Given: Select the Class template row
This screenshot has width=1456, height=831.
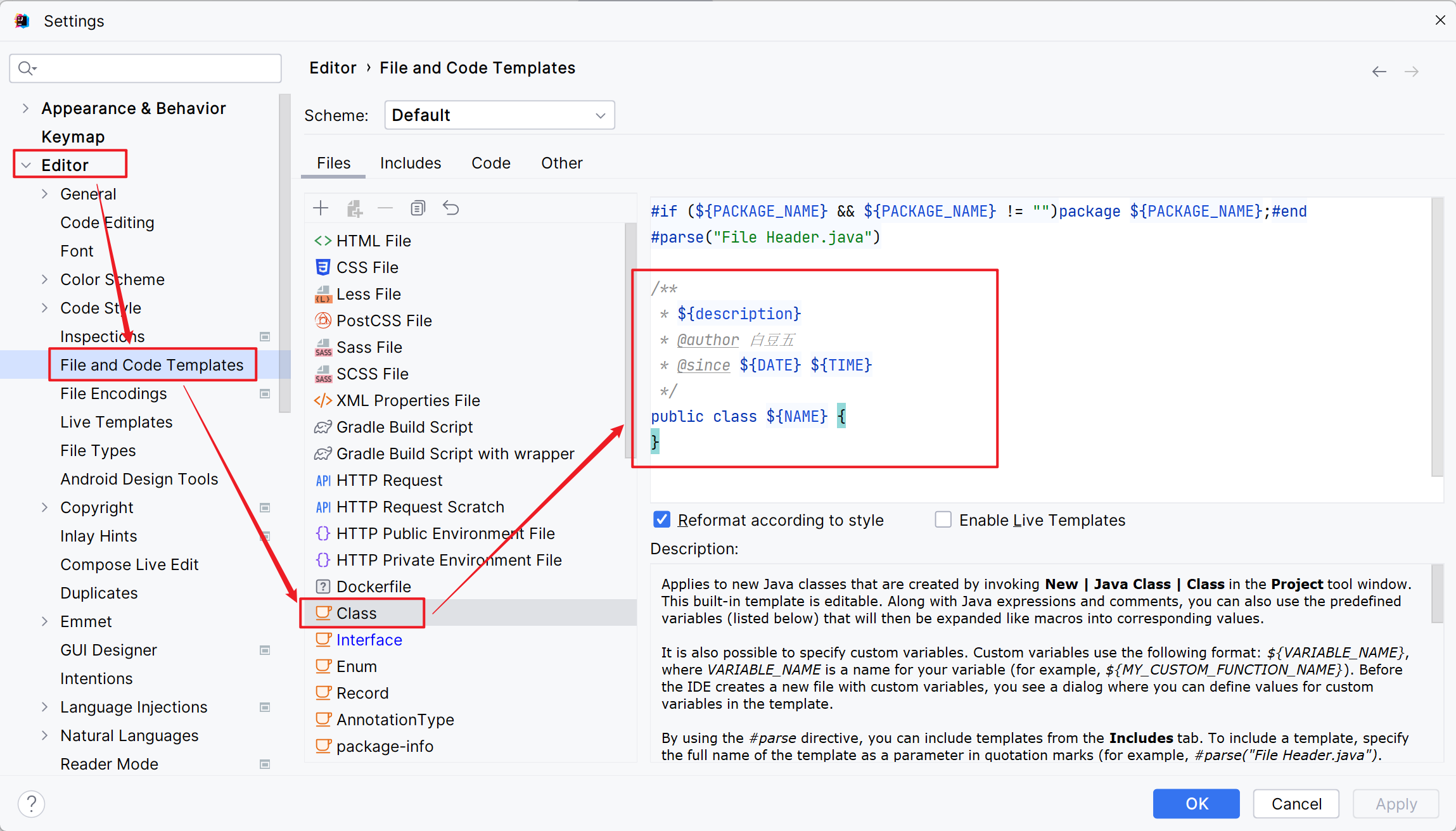Looking at the screenshot, I should tap(470, 613).
